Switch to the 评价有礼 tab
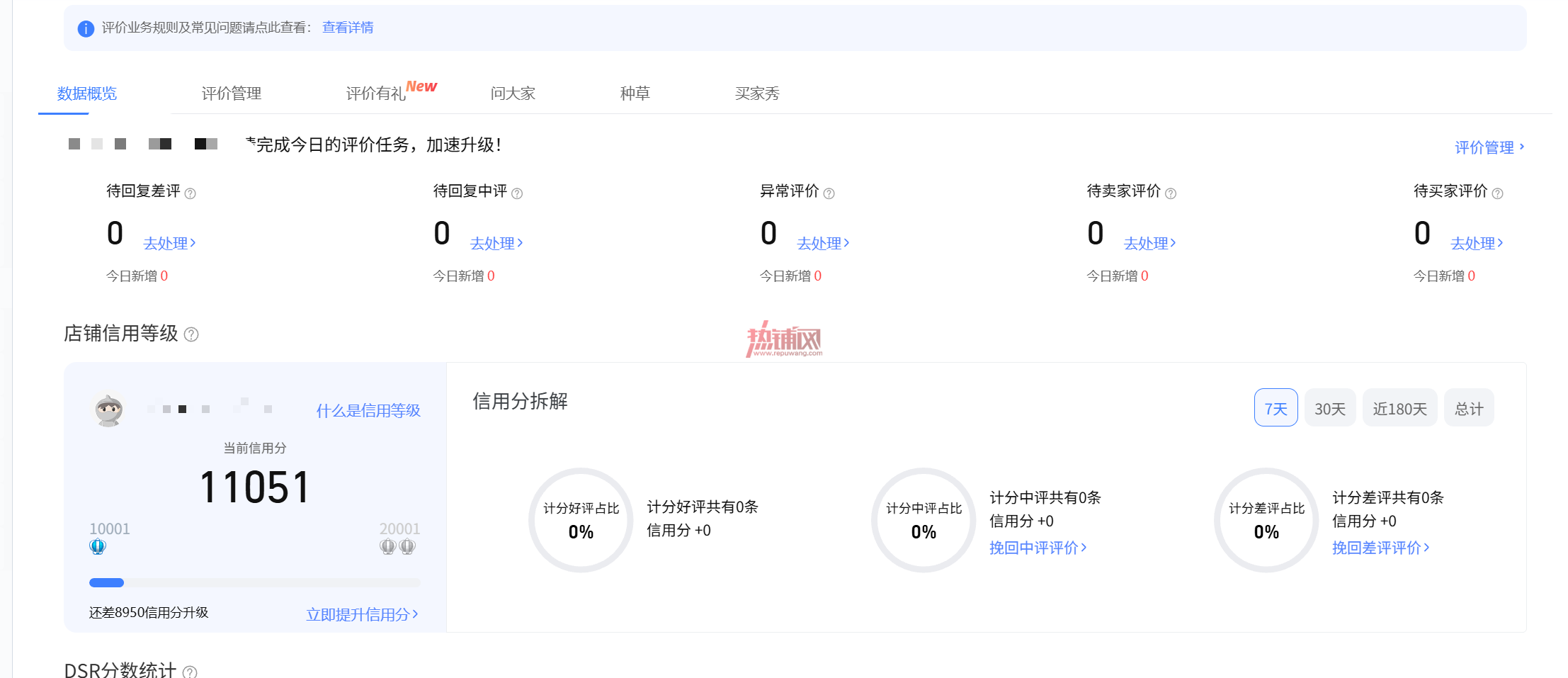This screenshot has height=678, width=1568. [391, 92]
